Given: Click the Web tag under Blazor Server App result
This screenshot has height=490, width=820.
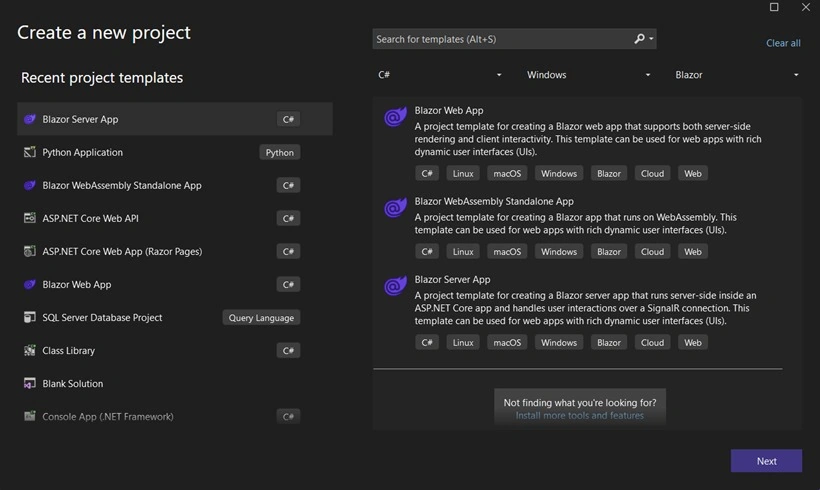Looking at the screenshot, I should pos(693,343).
